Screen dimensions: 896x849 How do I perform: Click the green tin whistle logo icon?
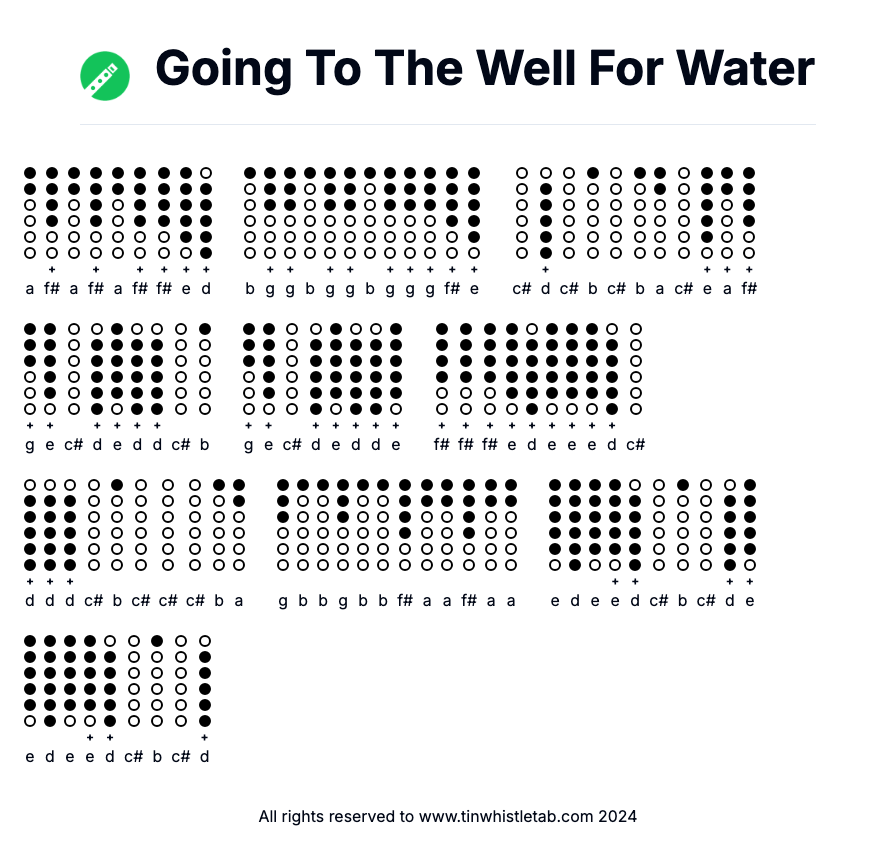coord(105,76)
